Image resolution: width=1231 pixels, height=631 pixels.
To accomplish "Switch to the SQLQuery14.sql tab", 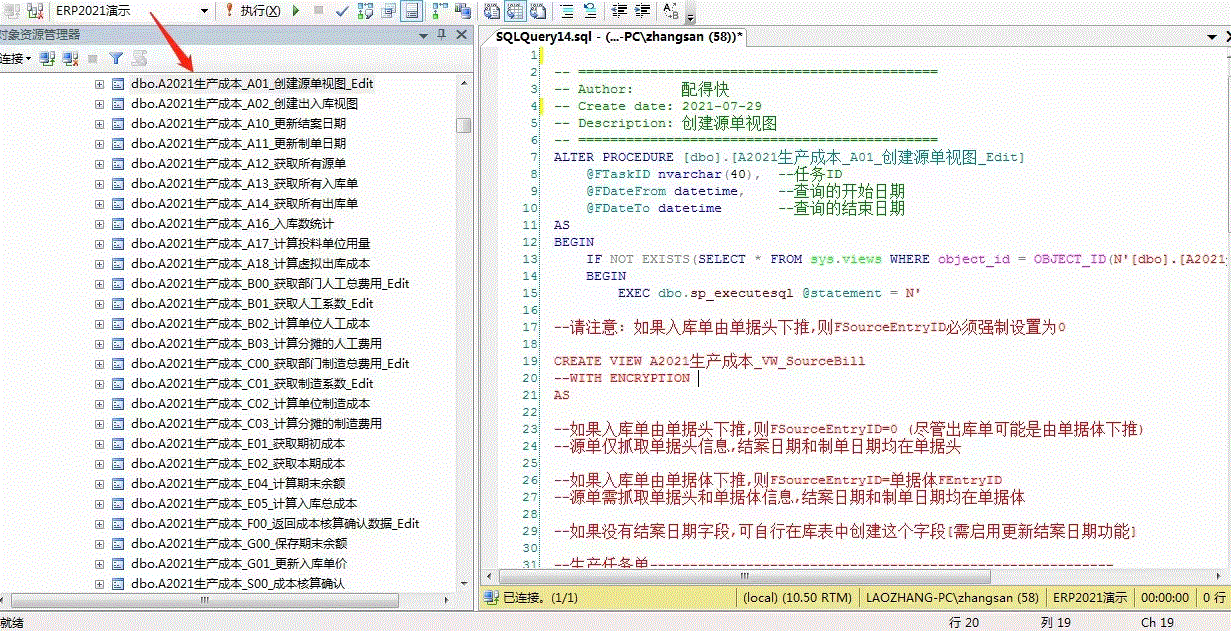I will pos(618,36).
